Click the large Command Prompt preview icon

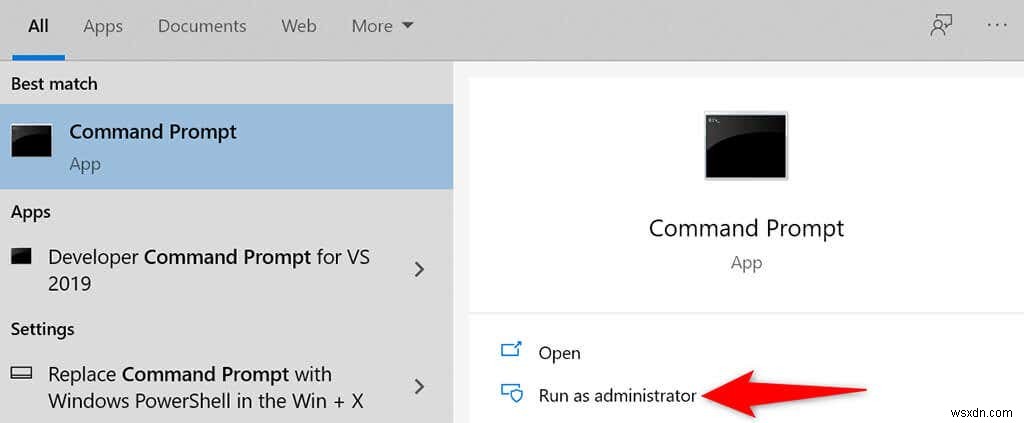(745, 145)
